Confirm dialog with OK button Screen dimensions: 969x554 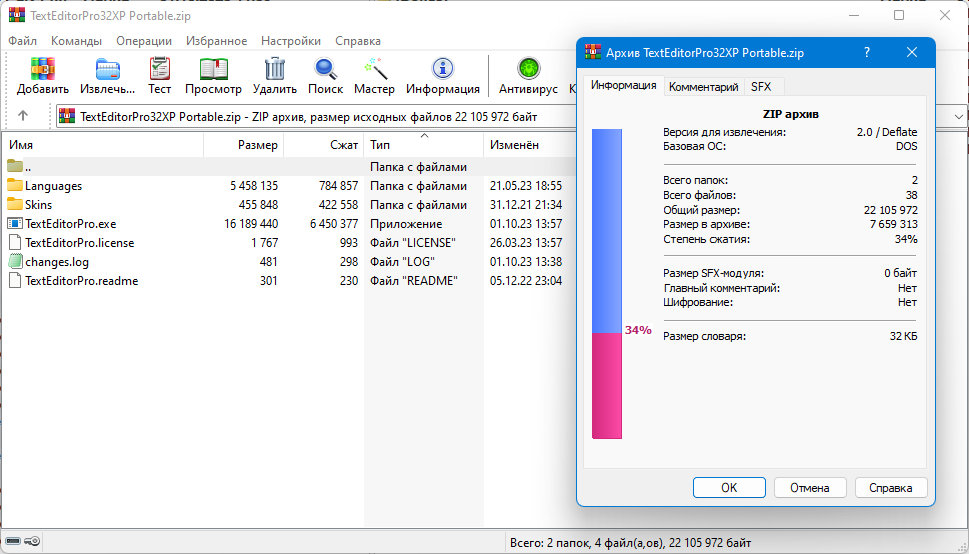tap(729, 488)
